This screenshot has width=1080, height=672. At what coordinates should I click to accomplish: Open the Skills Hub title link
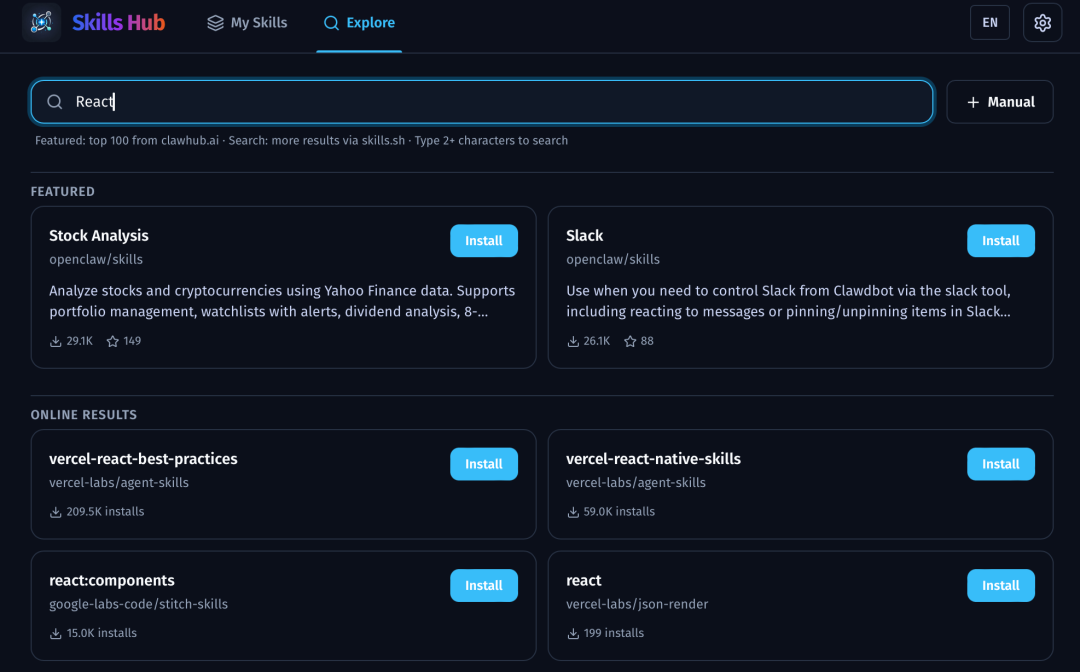[118, 22]
